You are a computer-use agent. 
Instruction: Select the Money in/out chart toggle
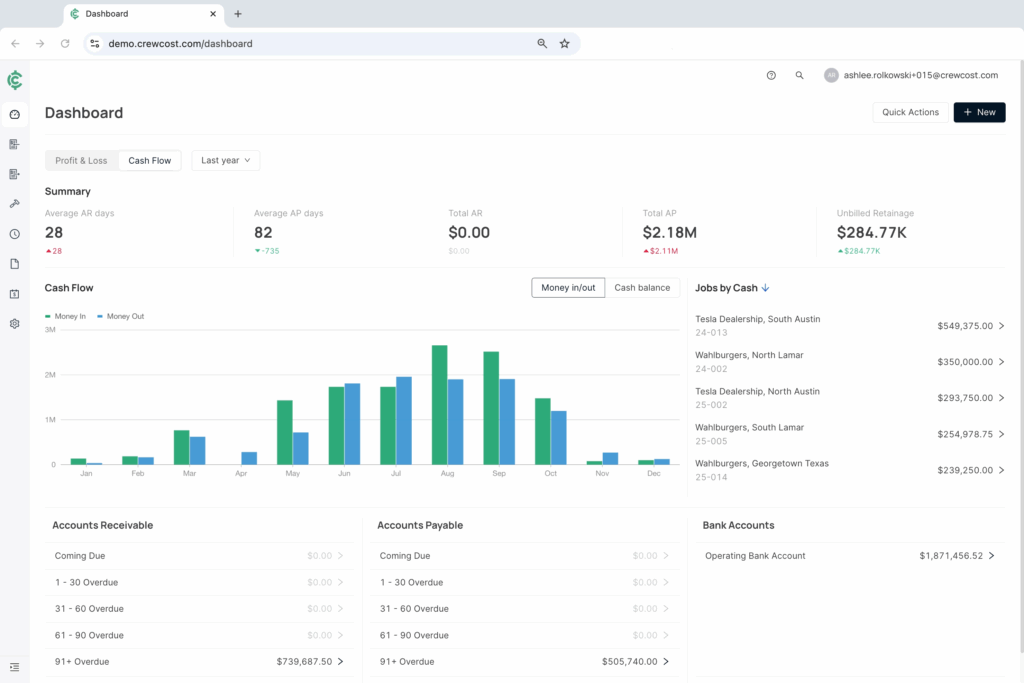click(568, 288)
